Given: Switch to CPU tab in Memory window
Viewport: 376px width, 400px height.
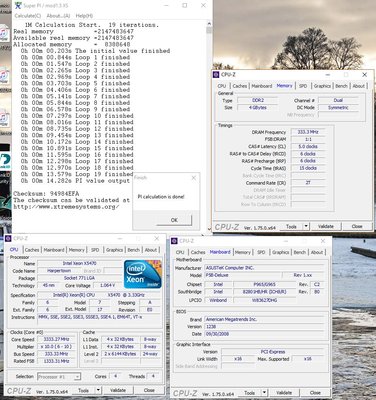Looking at the screenshot, I should 222,86.
